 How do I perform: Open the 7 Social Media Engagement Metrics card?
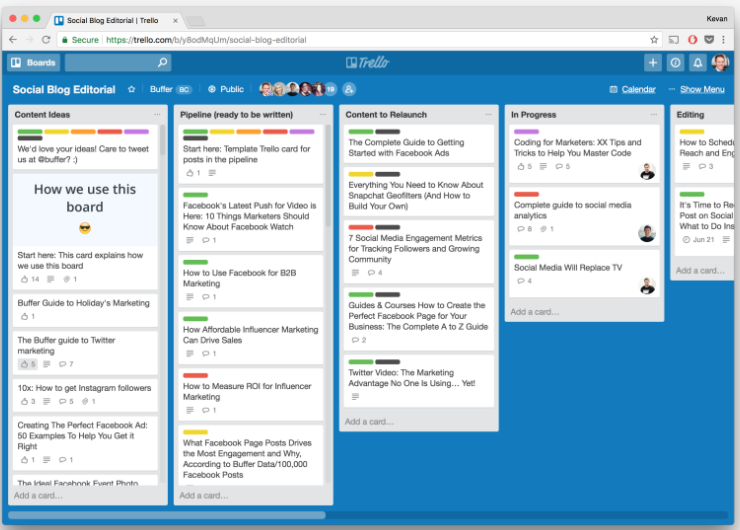pyautogui.click(x=419, y=252)
